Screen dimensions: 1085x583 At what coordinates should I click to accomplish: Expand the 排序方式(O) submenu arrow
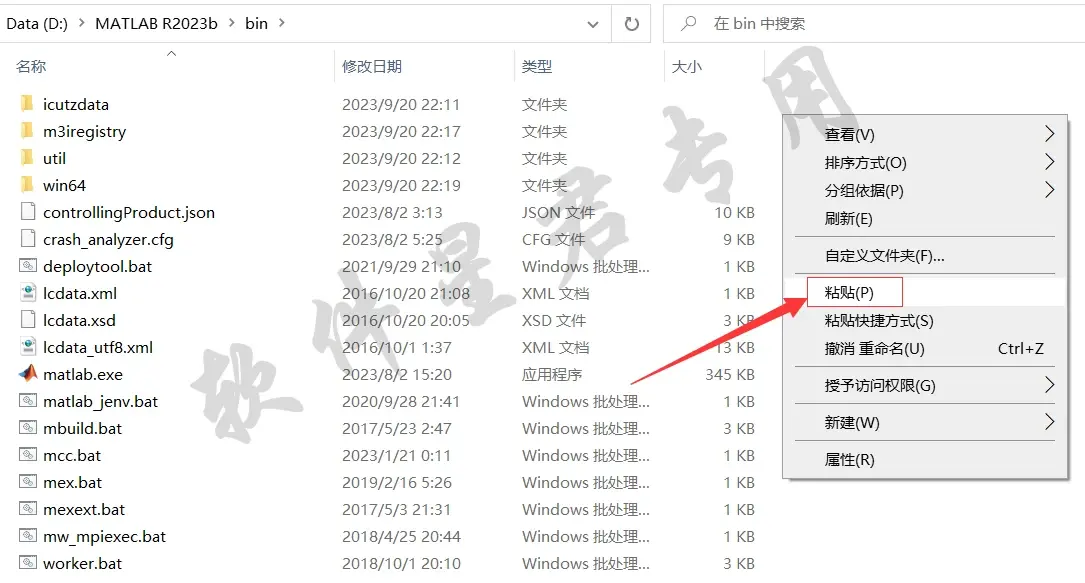click(x=1049, y=162)
